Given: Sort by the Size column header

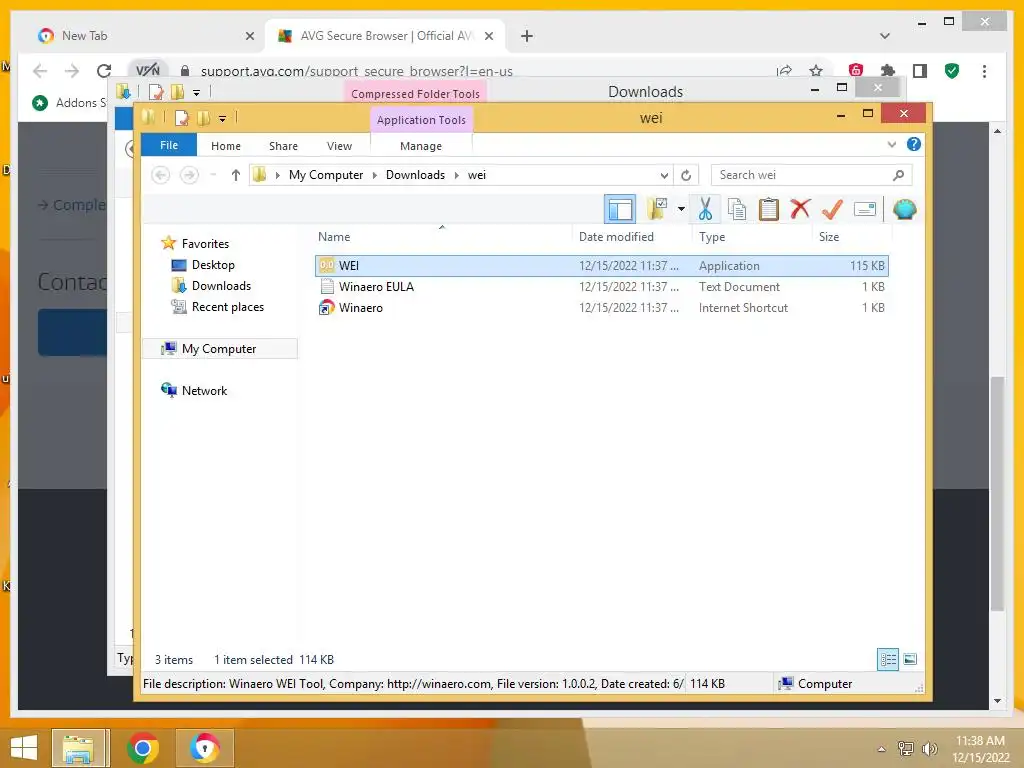Looking at the screenshot, I should click(x=852, y=237).
